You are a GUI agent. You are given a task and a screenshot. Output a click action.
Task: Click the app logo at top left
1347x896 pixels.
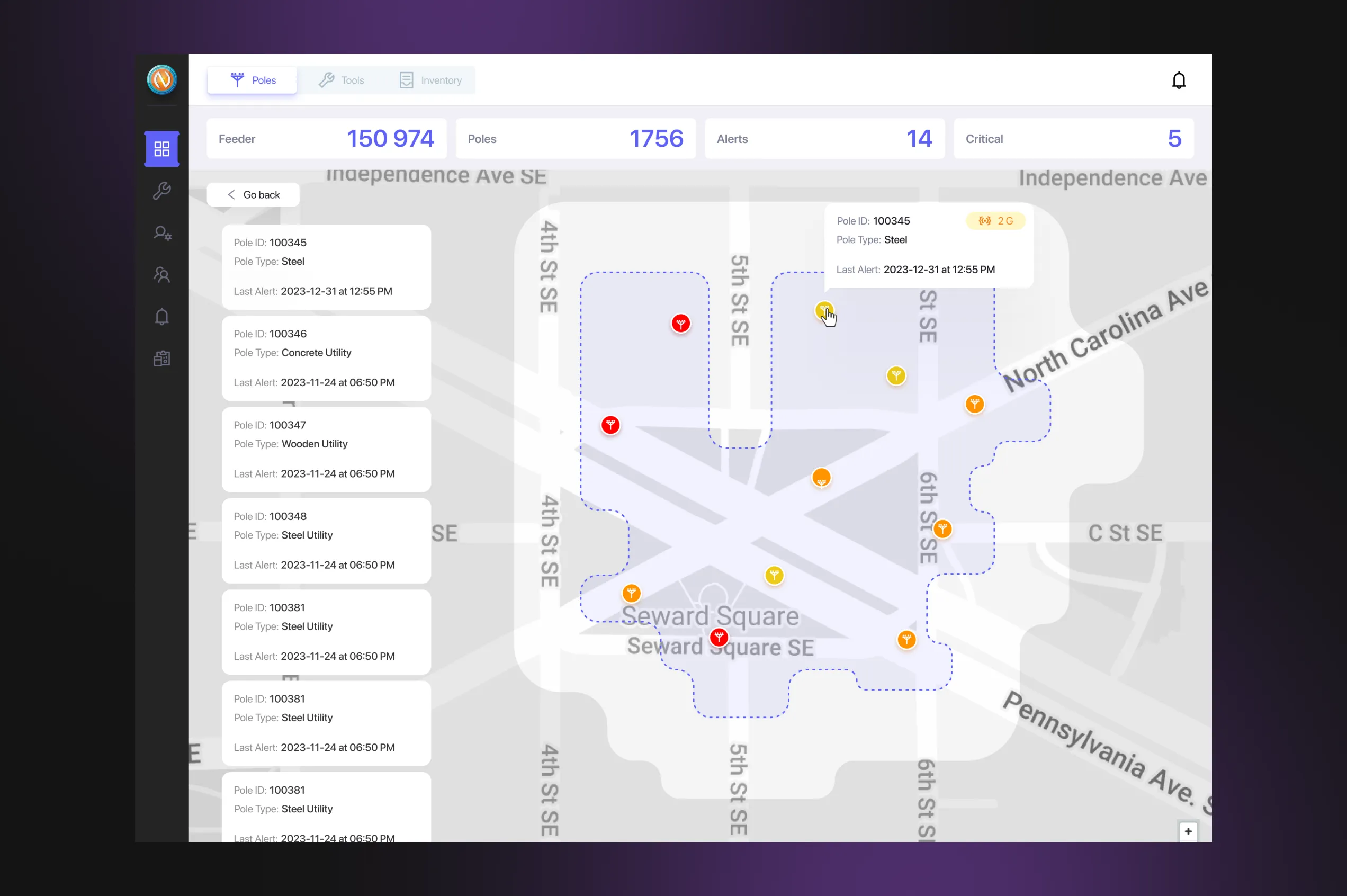click(x=161, y=79)
